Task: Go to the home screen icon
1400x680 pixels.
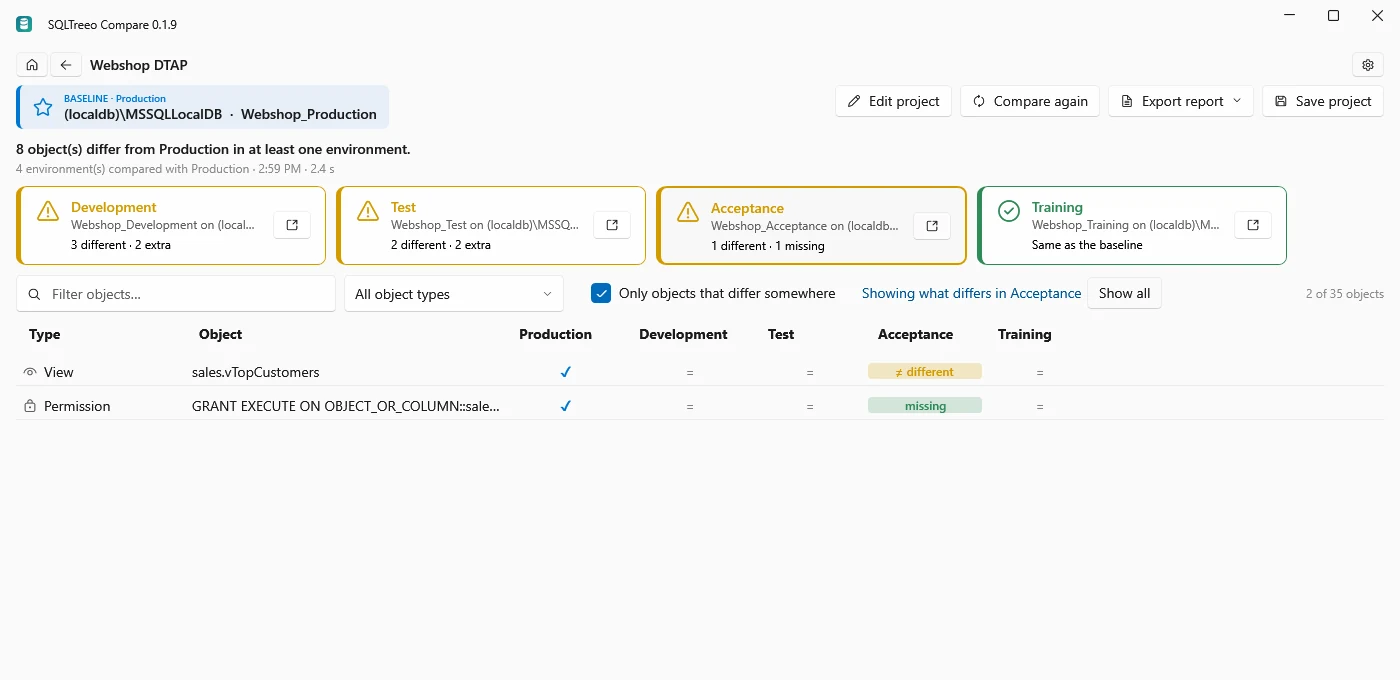Action: 32,65
